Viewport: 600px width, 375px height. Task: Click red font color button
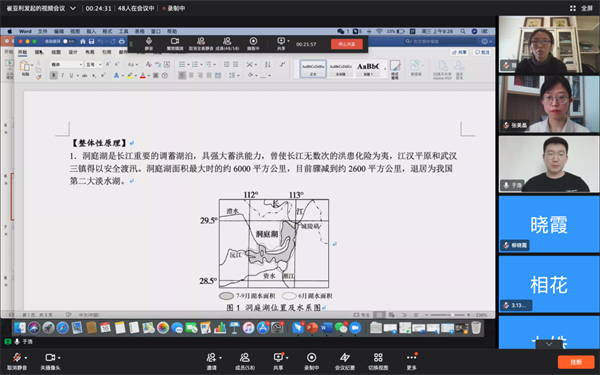[143, 75]
